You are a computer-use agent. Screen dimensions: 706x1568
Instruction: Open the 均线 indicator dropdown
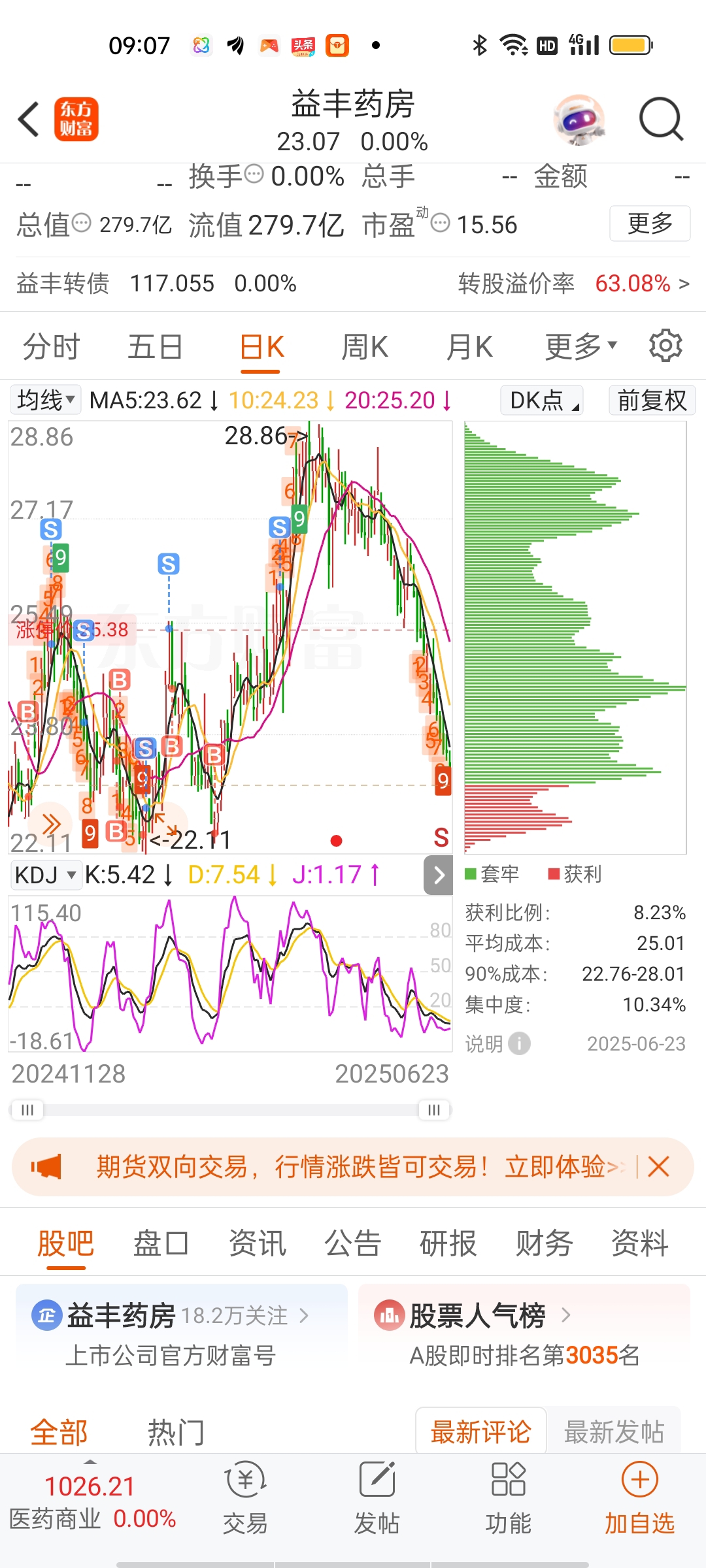[46, 400]
